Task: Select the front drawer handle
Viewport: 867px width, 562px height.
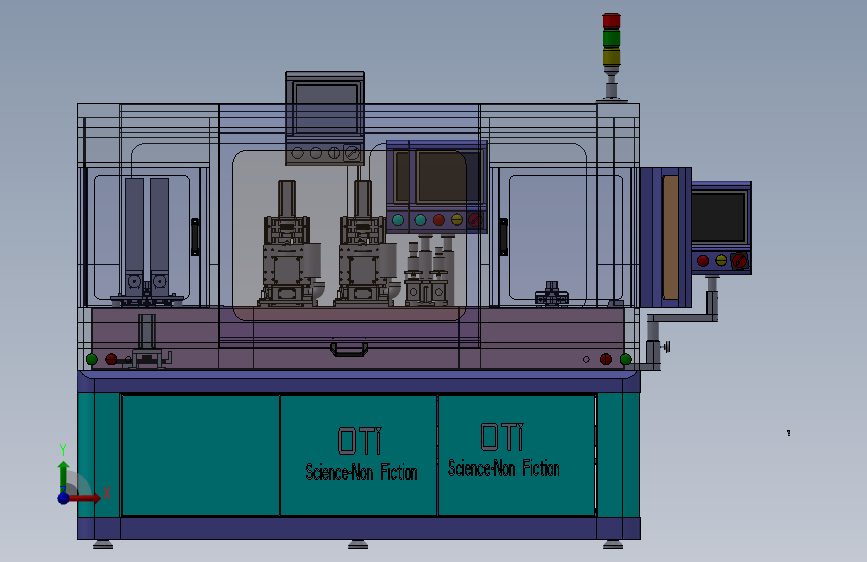Action: coord(349,350)
